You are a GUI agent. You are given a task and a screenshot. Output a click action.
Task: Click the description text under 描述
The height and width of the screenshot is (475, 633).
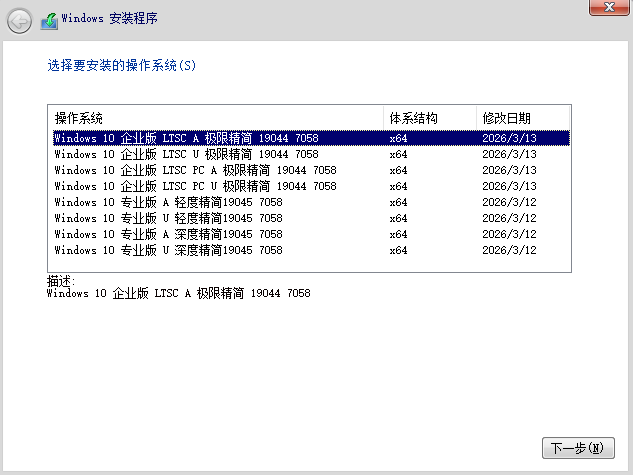tap(178, 294)
